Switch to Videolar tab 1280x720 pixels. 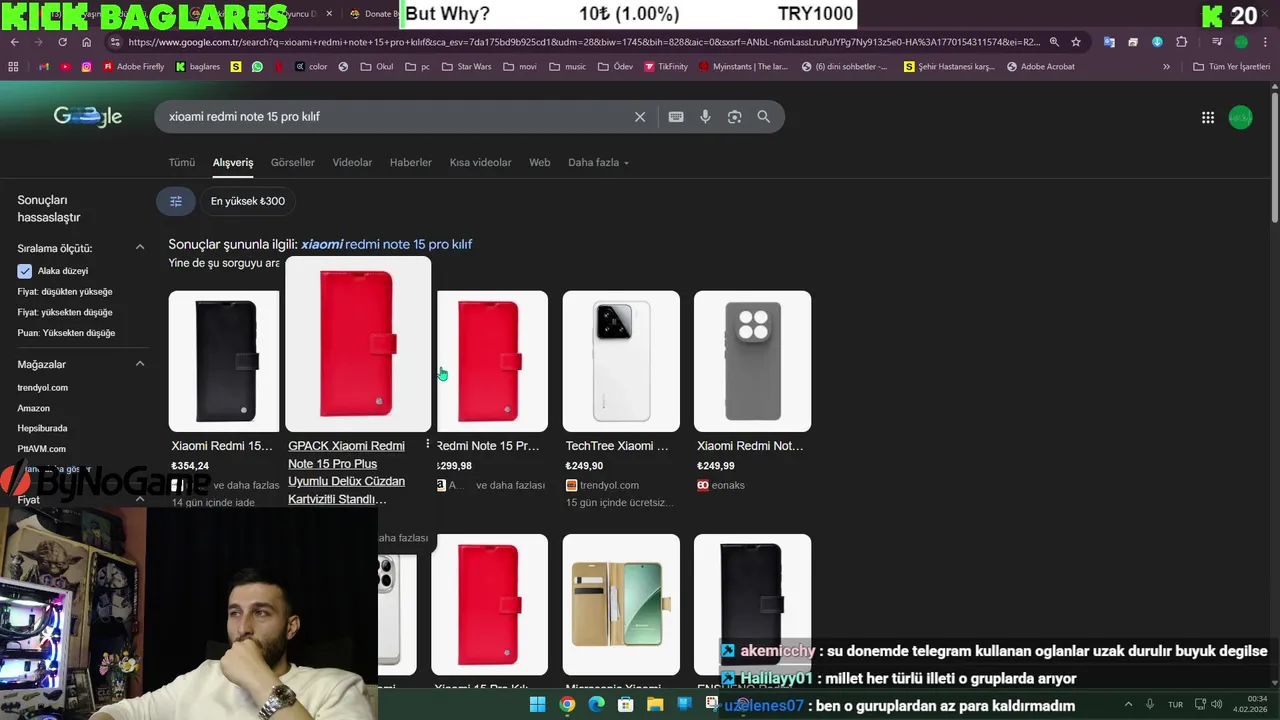point(352,162)
